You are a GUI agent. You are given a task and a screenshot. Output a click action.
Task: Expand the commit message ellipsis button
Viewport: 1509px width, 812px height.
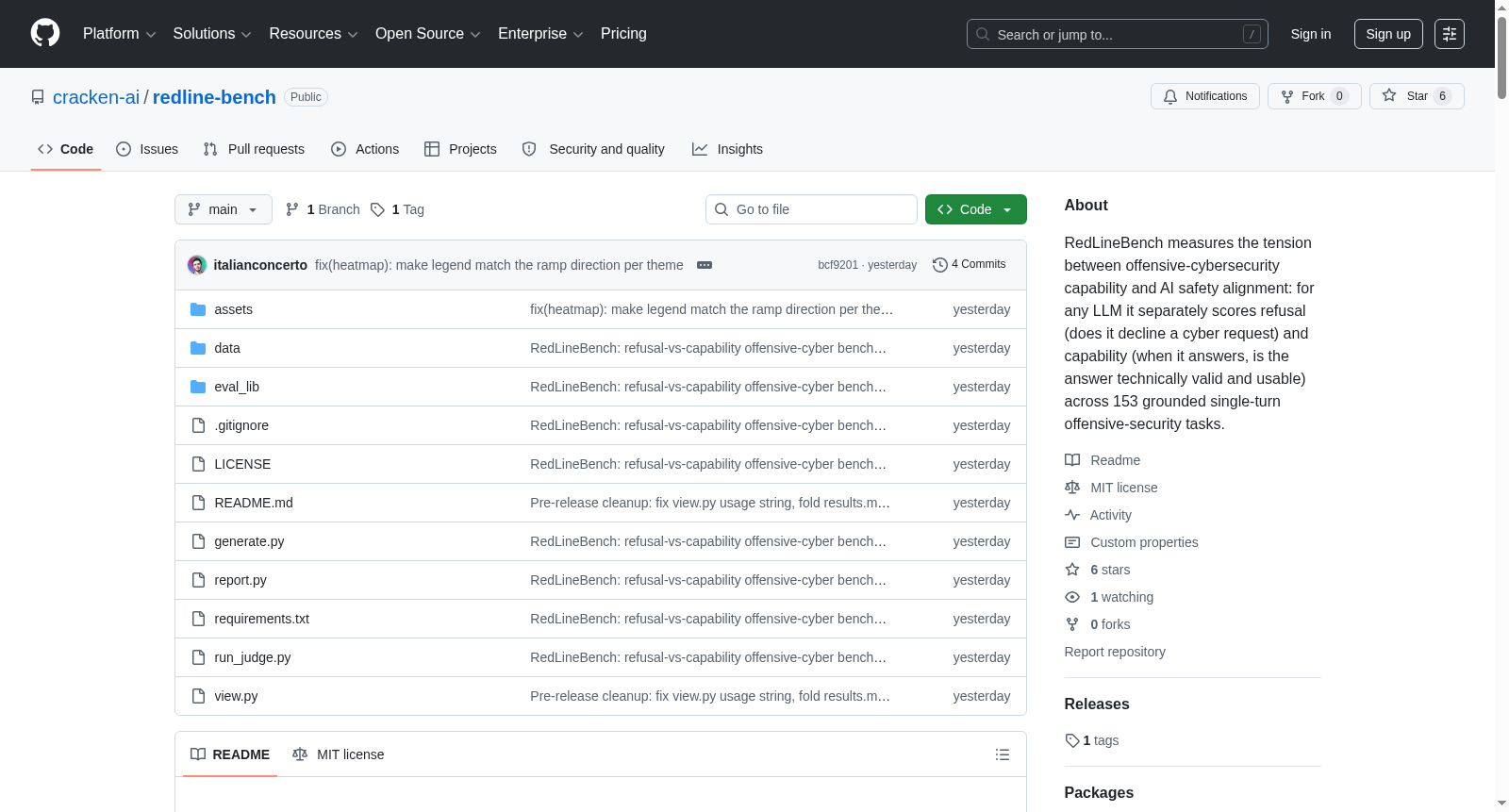point(705,265)
